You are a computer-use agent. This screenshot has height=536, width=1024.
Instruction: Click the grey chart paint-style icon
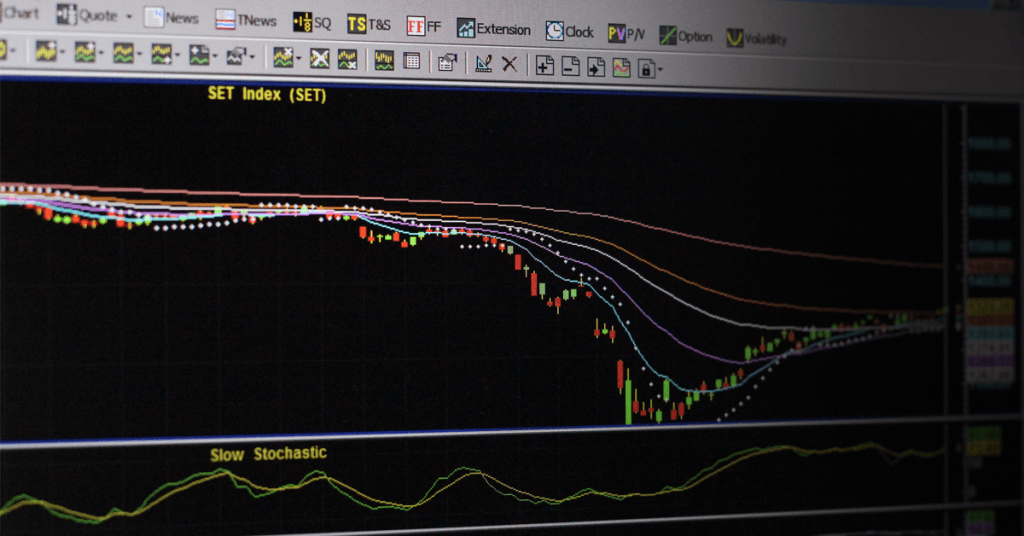click(236, 57)
